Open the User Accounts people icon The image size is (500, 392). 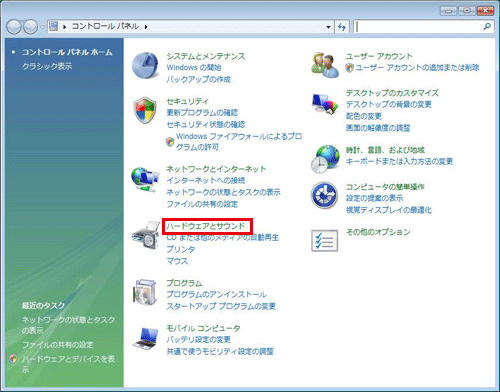click(x=325, y=65)
